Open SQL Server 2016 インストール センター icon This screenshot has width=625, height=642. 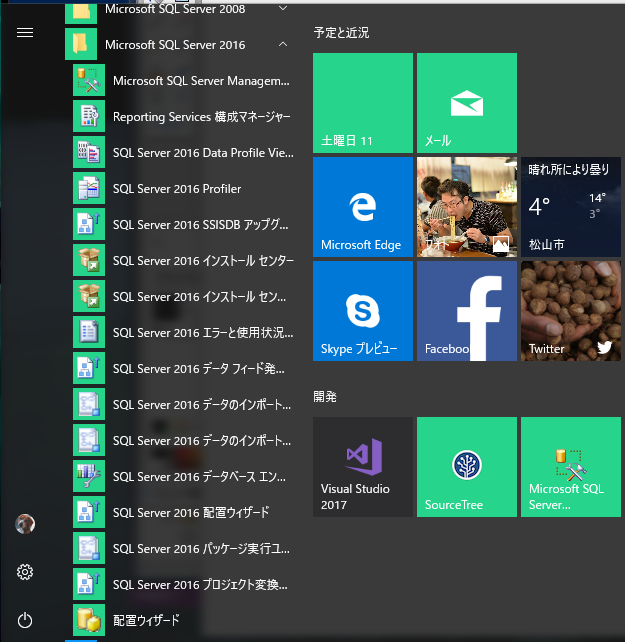(89, 260)
